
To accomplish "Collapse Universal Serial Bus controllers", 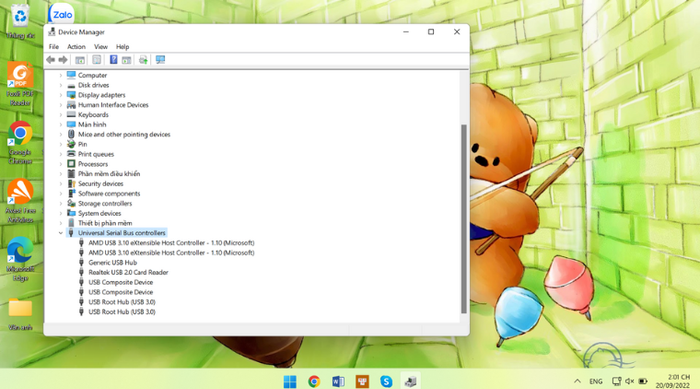I will pyautogui.click(x=61, y=233).
